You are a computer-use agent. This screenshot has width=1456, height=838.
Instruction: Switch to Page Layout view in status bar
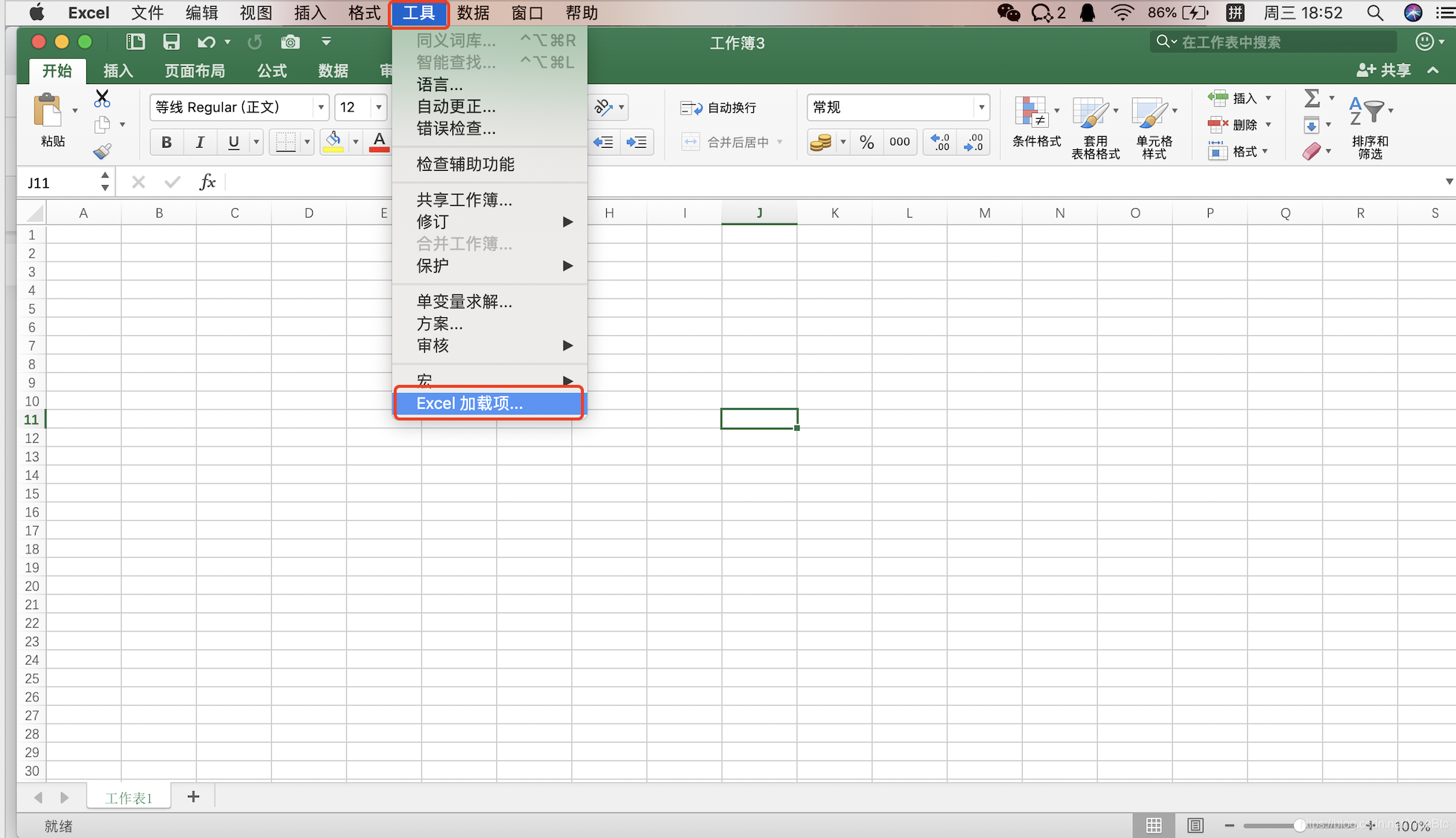[x=1195, y=825]
